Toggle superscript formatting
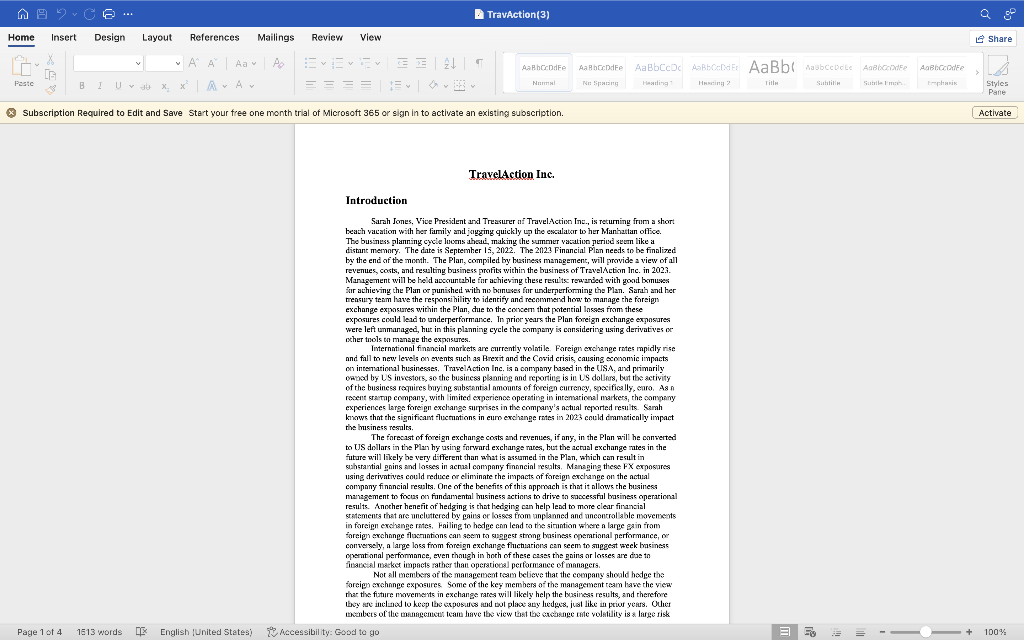This screenshot has height=640, width=1024. tap(183, 88)
